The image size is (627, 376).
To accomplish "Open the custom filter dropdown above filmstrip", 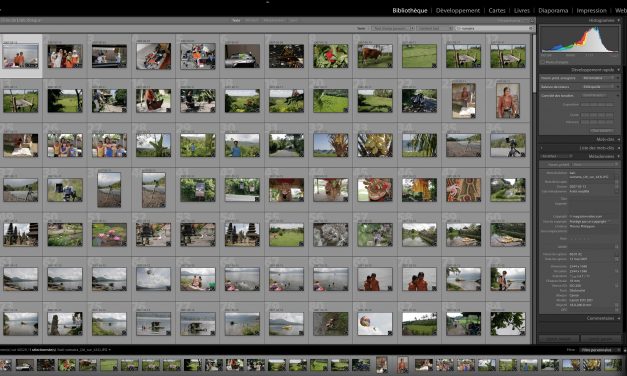I will point(601,350).
